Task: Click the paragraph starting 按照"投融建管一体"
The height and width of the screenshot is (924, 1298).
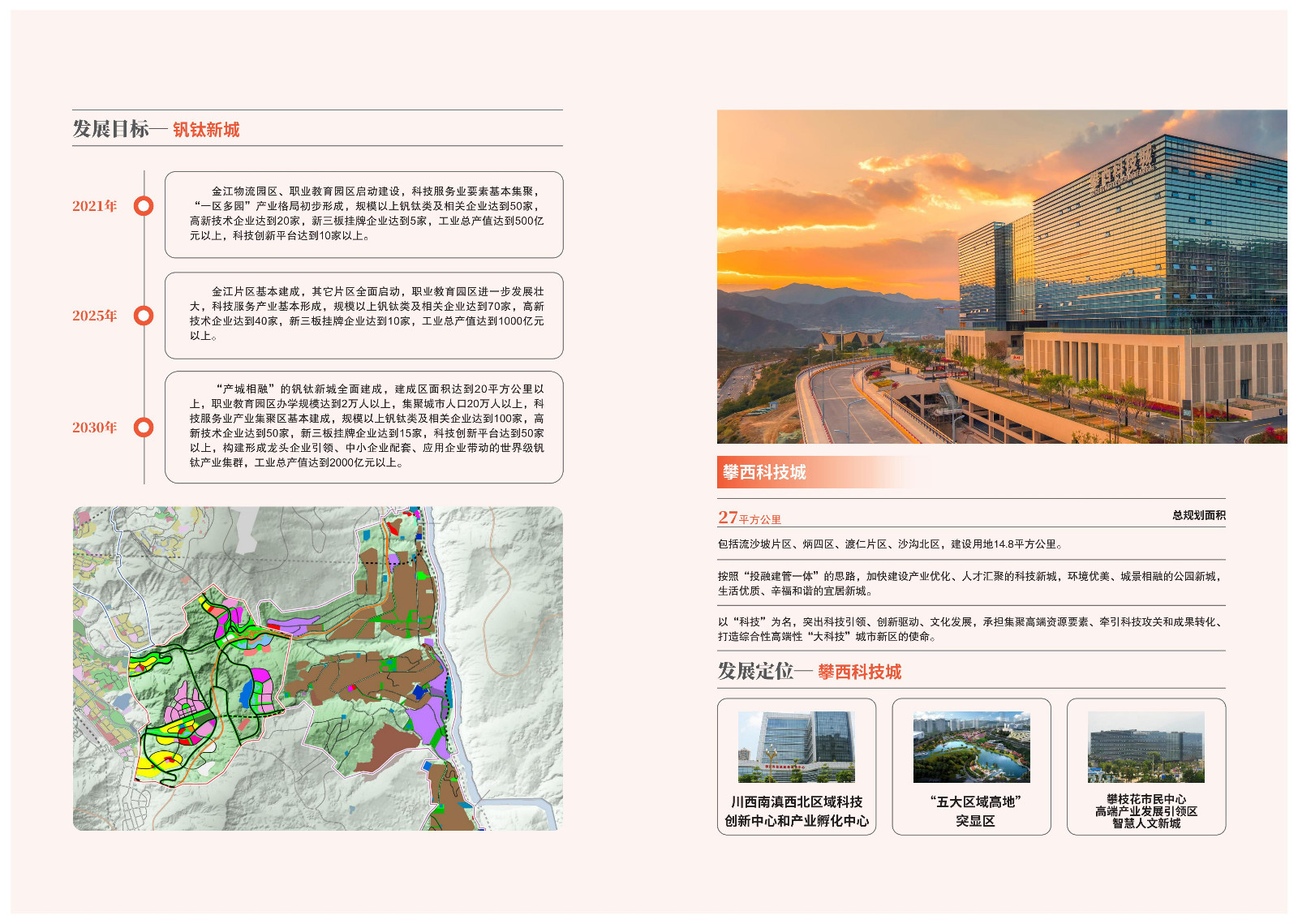Action: (x=971, y=583)
